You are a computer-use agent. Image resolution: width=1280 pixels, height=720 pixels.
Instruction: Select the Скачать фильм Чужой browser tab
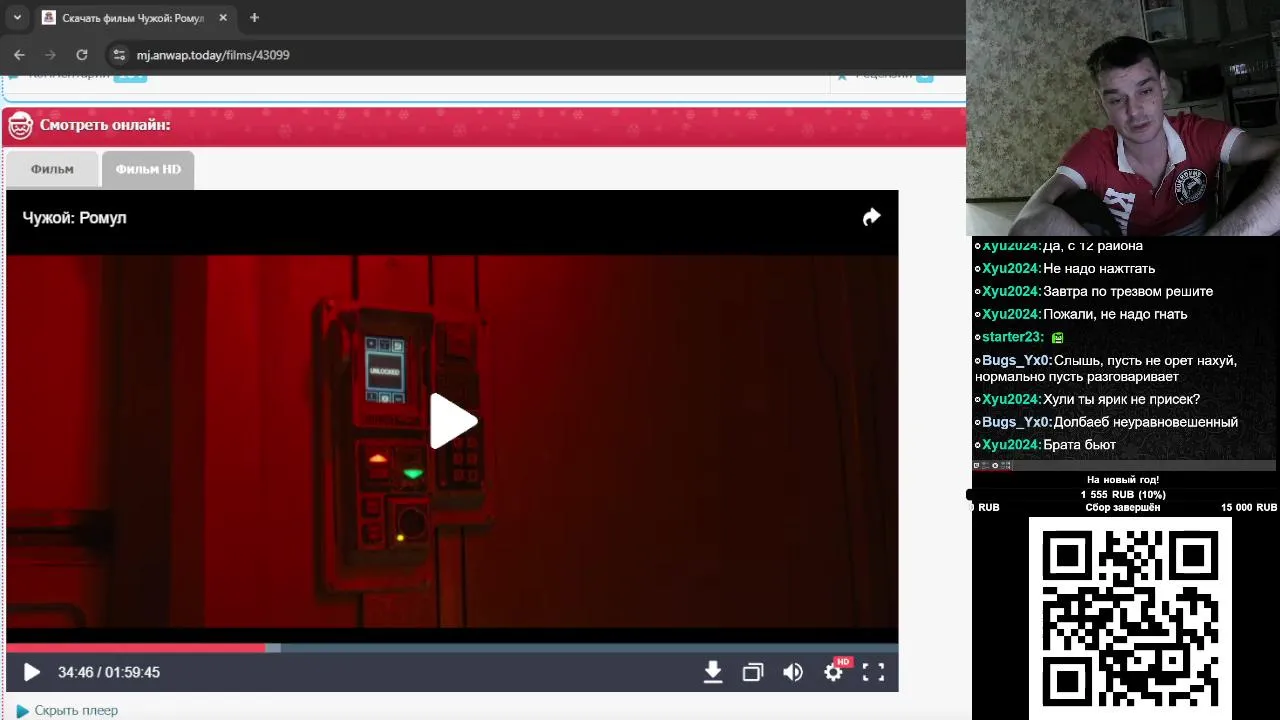(x=135, y=18)
